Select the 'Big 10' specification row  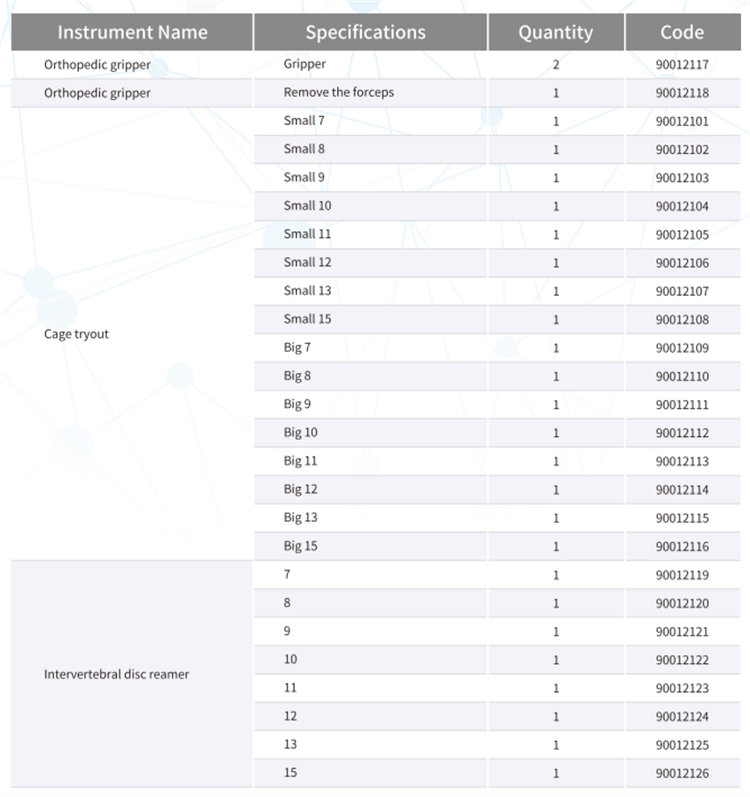[301, 433]
